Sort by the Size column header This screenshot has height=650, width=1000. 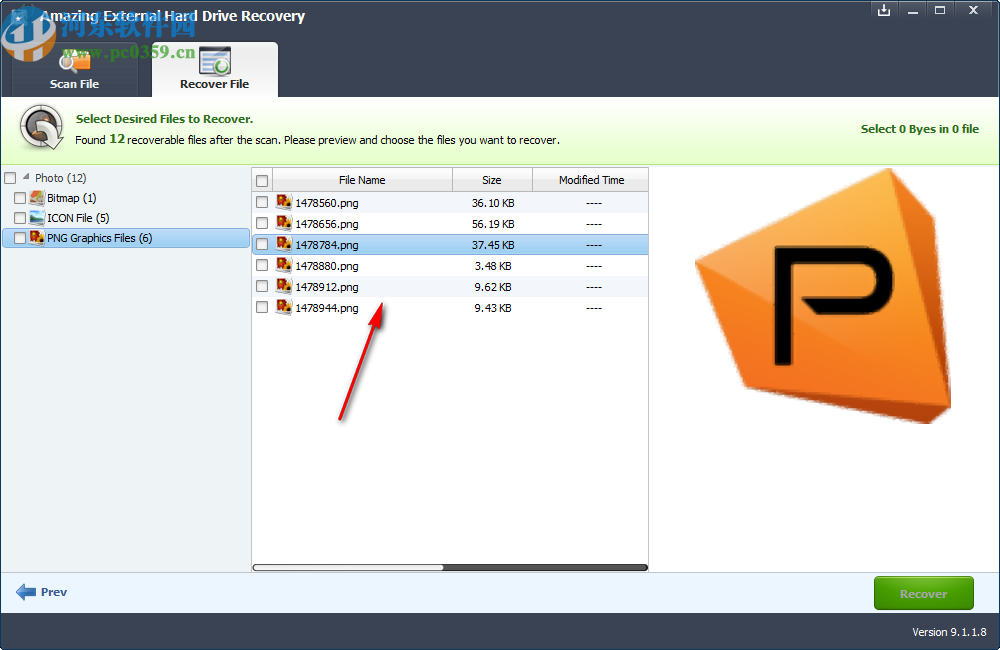492,180
